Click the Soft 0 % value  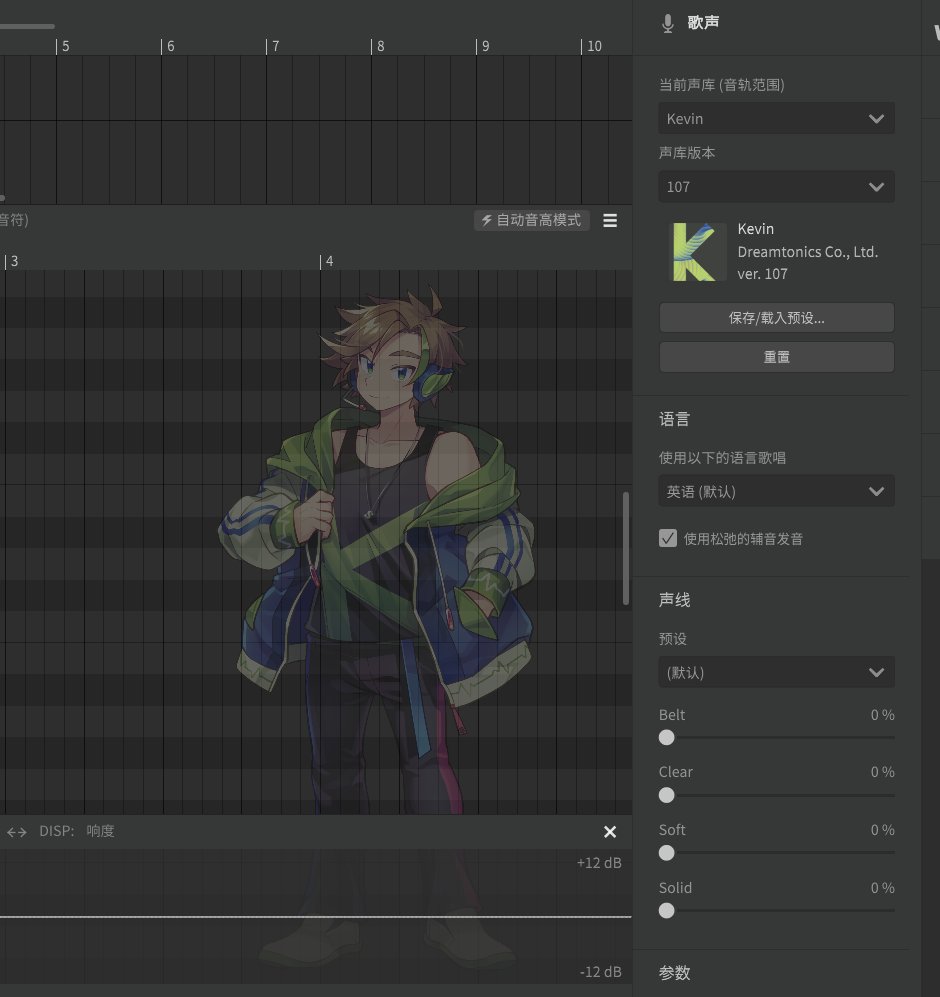[882, 830]
